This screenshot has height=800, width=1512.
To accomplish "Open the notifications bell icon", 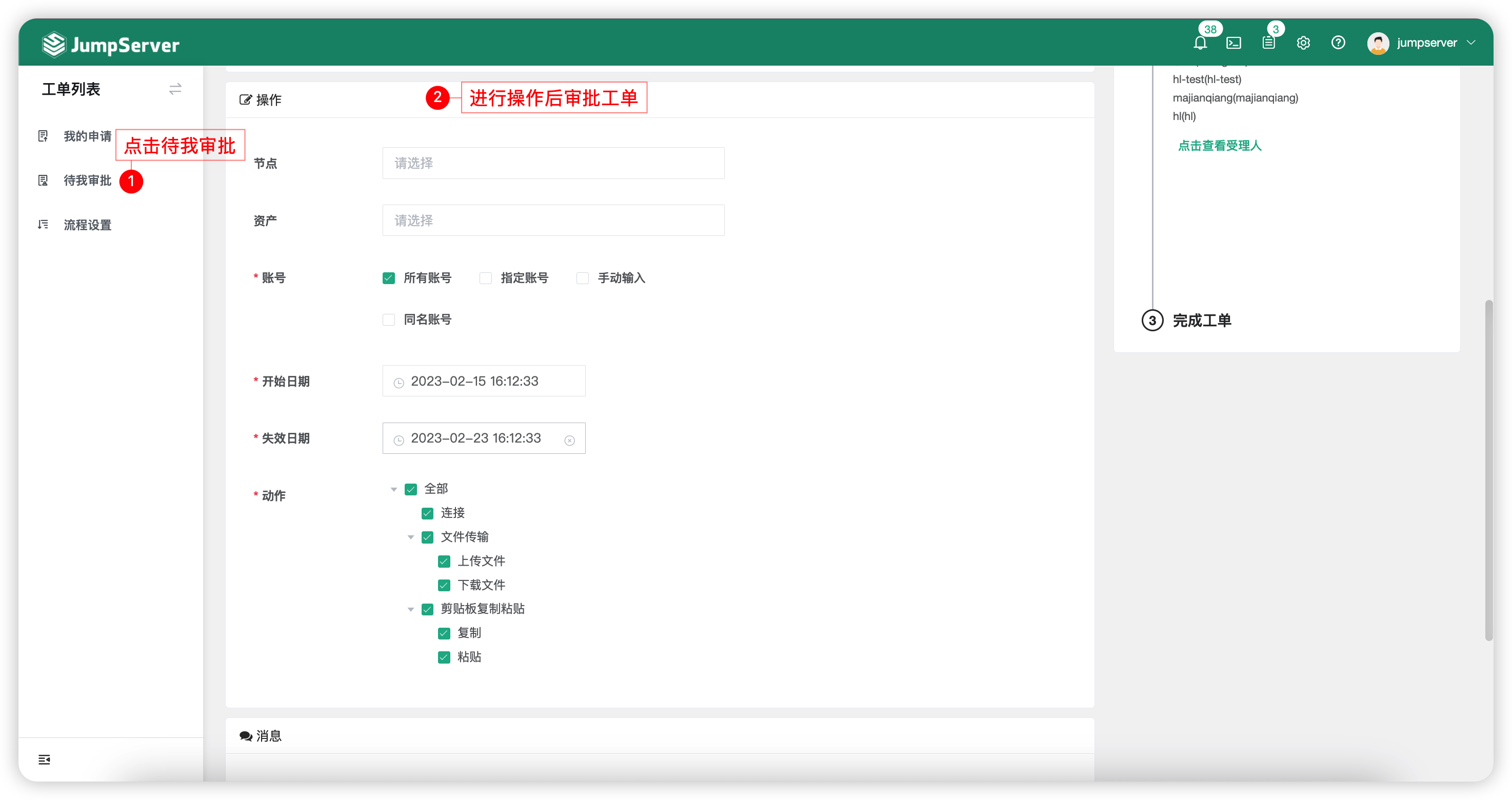I will [x=1200, y=43].
